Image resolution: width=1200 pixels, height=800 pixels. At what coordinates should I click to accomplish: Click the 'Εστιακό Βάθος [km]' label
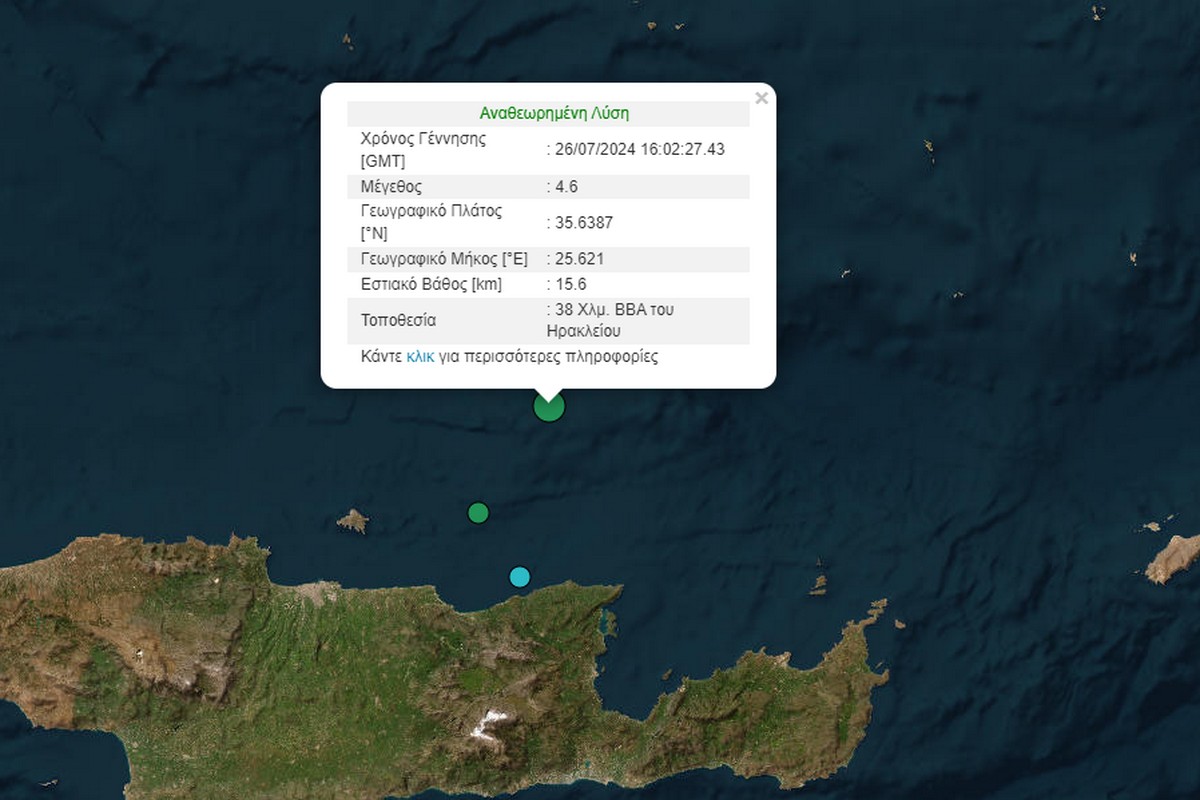coord(431,284)
